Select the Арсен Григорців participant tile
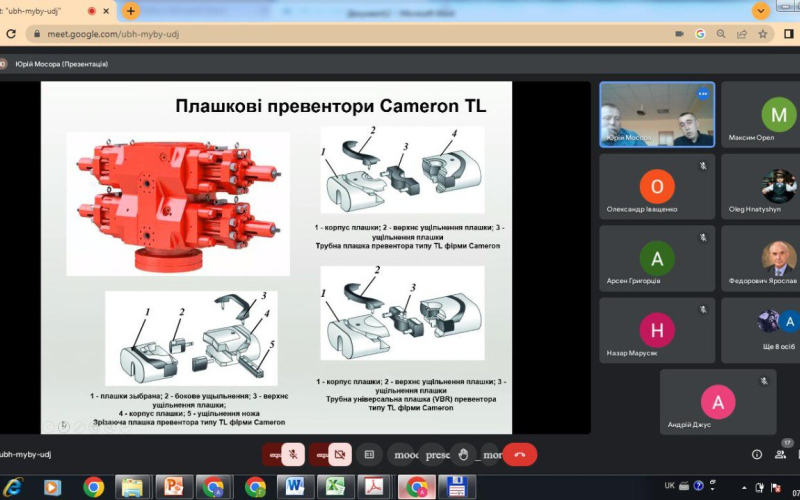Image resolution: width=800 pixels, height=500 pixels. coord(657,259)
